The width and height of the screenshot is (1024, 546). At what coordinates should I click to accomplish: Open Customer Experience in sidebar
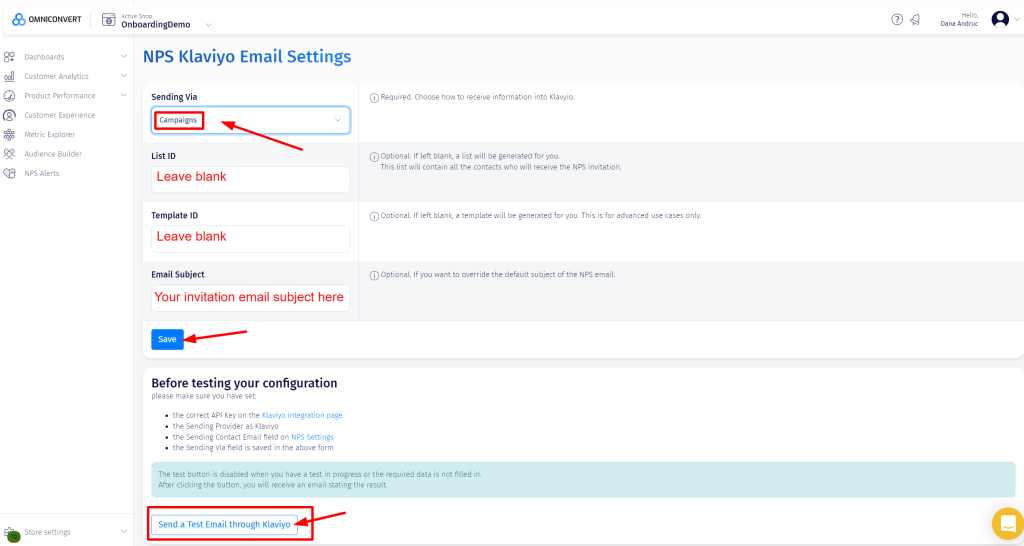coord(59,115)
